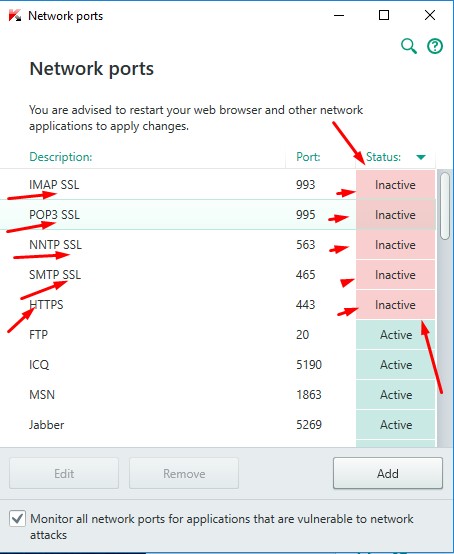Toggle the HTTPS Inactive status cell
Image resolution: width=454 pixels, height=554 pixels.
click(395, 305)
